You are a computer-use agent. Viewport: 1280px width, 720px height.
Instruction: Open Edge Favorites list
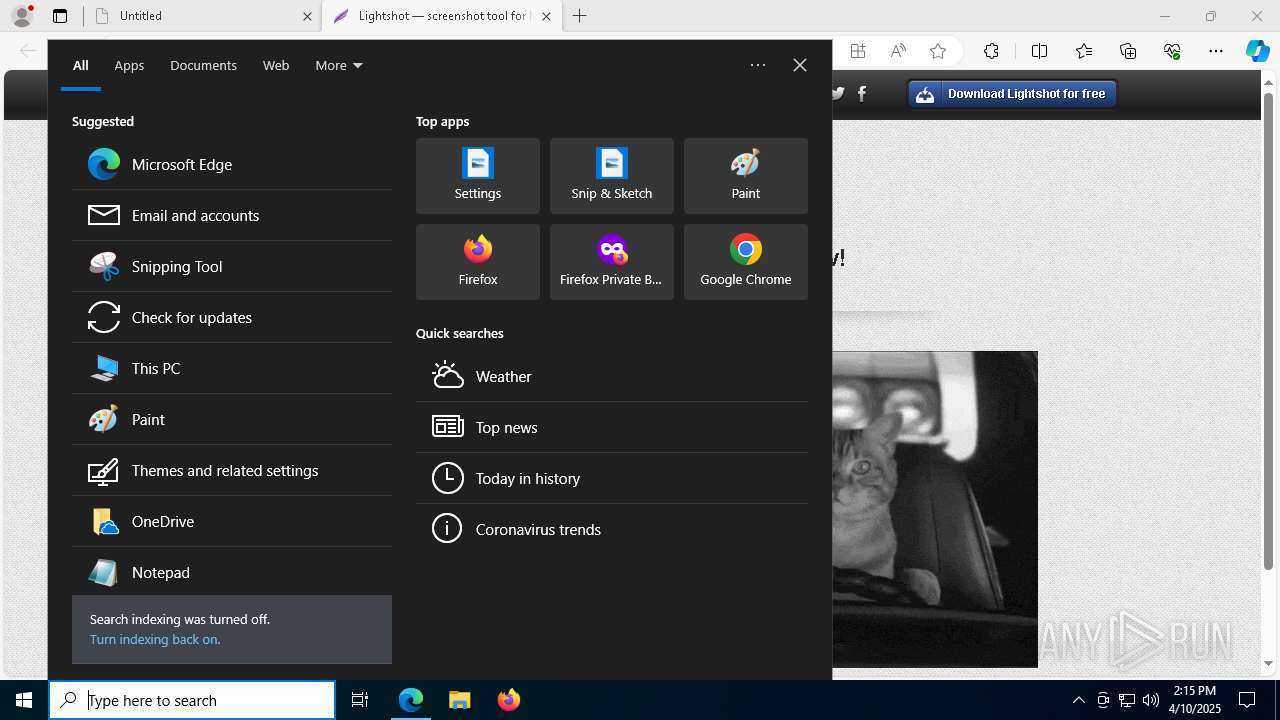(1084, 51)
